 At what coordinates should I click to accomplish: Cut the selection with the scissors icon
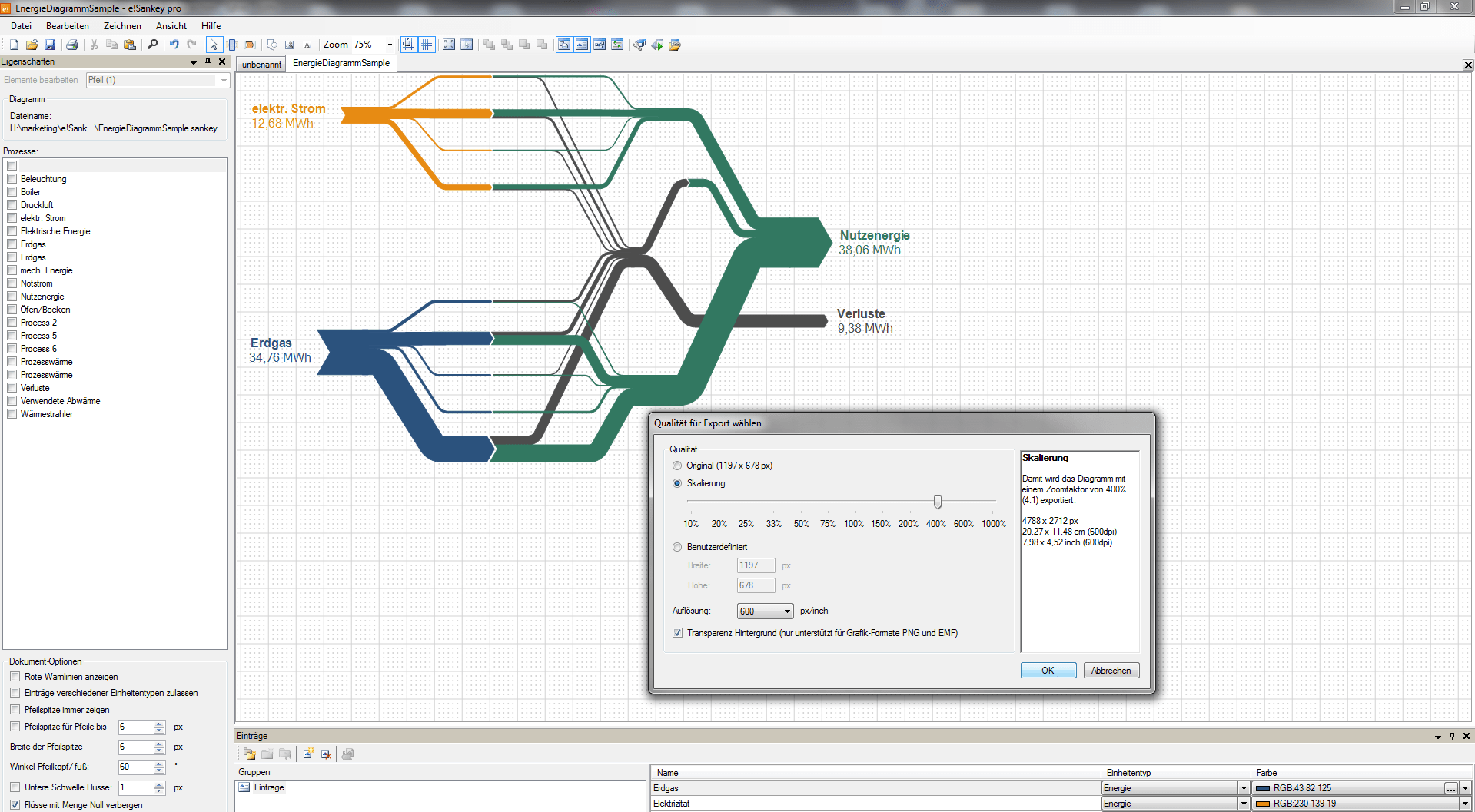click(x=94, y=45)
